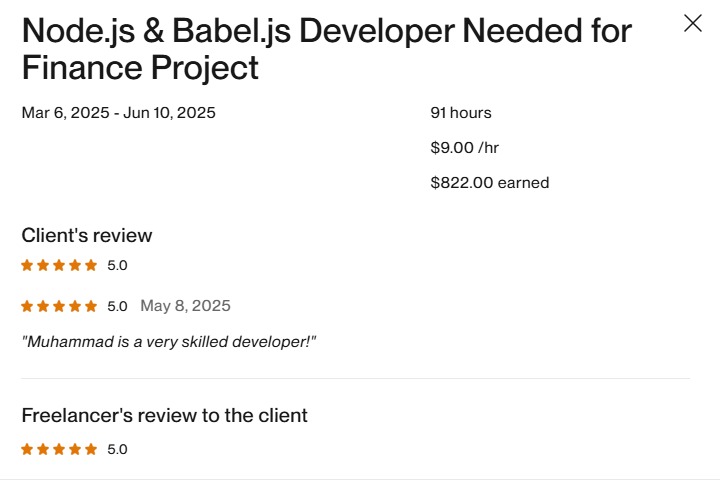Click the Client's review heading
The height and width of the screenshot is (481, 720).
(x=87, y=236)
